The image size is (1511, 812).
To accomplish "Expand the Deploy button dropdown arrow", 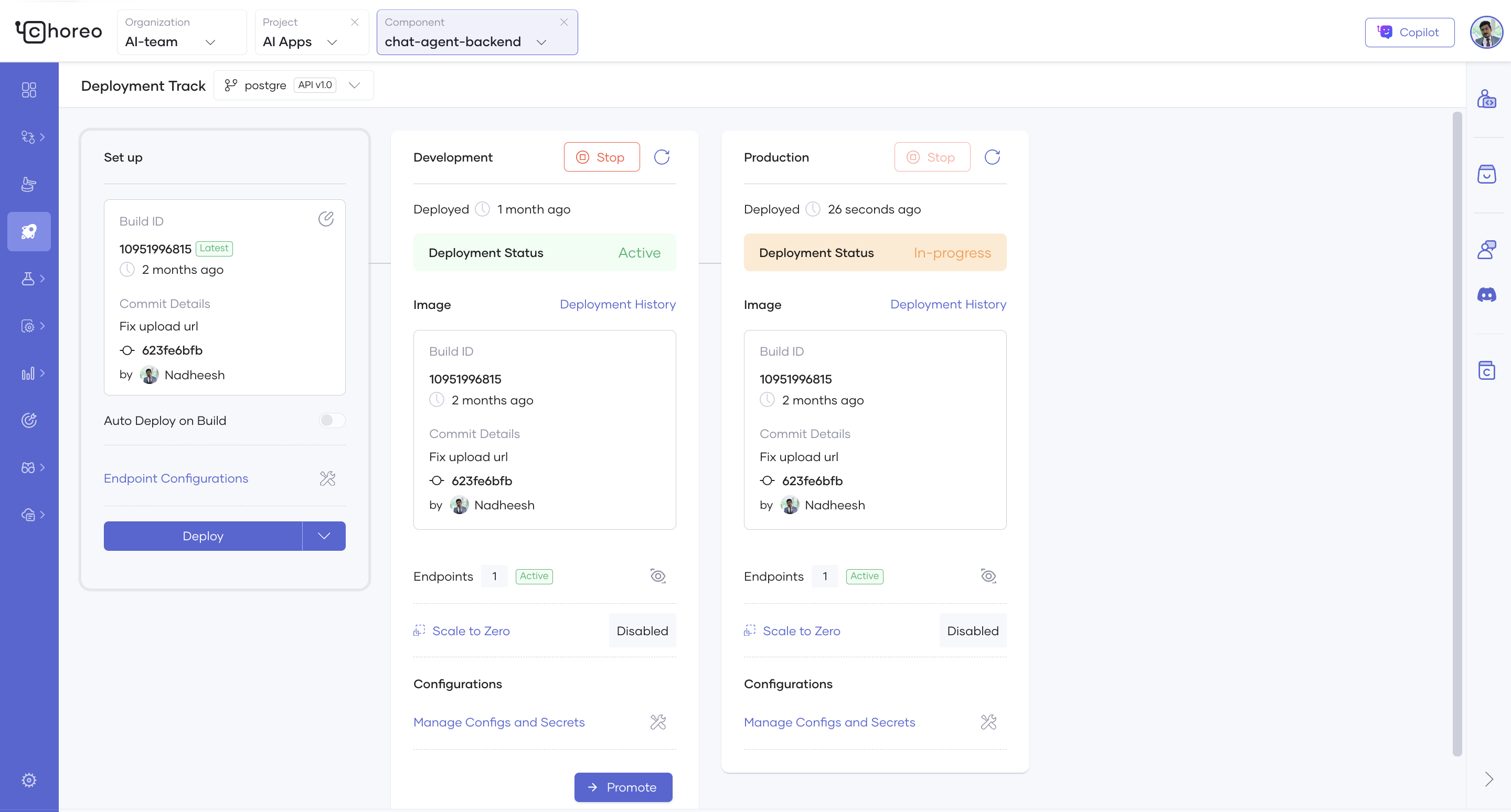I will click(x=324, y=536).
